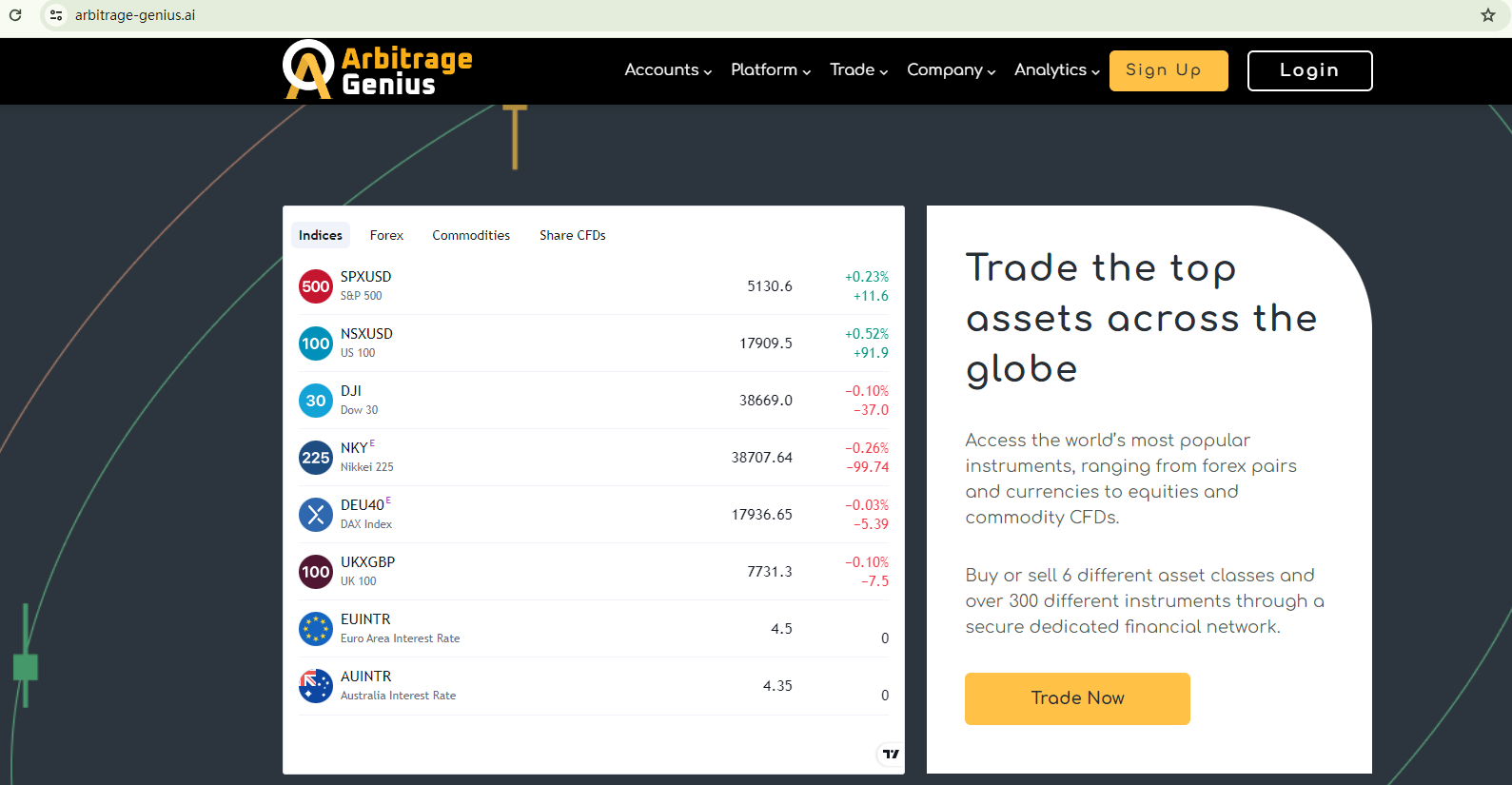Click the UK 100 maroon icon
Screen dimensions: 1512x785
point(316,572)
